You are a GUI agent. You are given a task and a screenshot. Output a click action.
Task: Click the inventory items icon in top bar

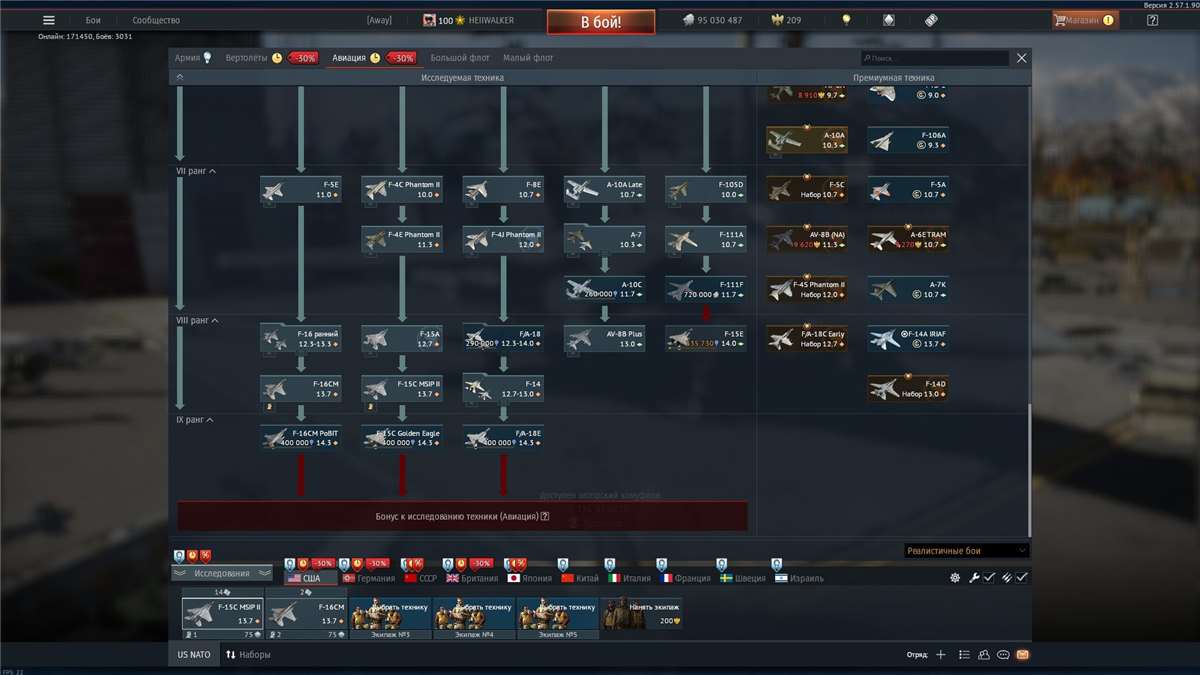[x=931, y=20]
